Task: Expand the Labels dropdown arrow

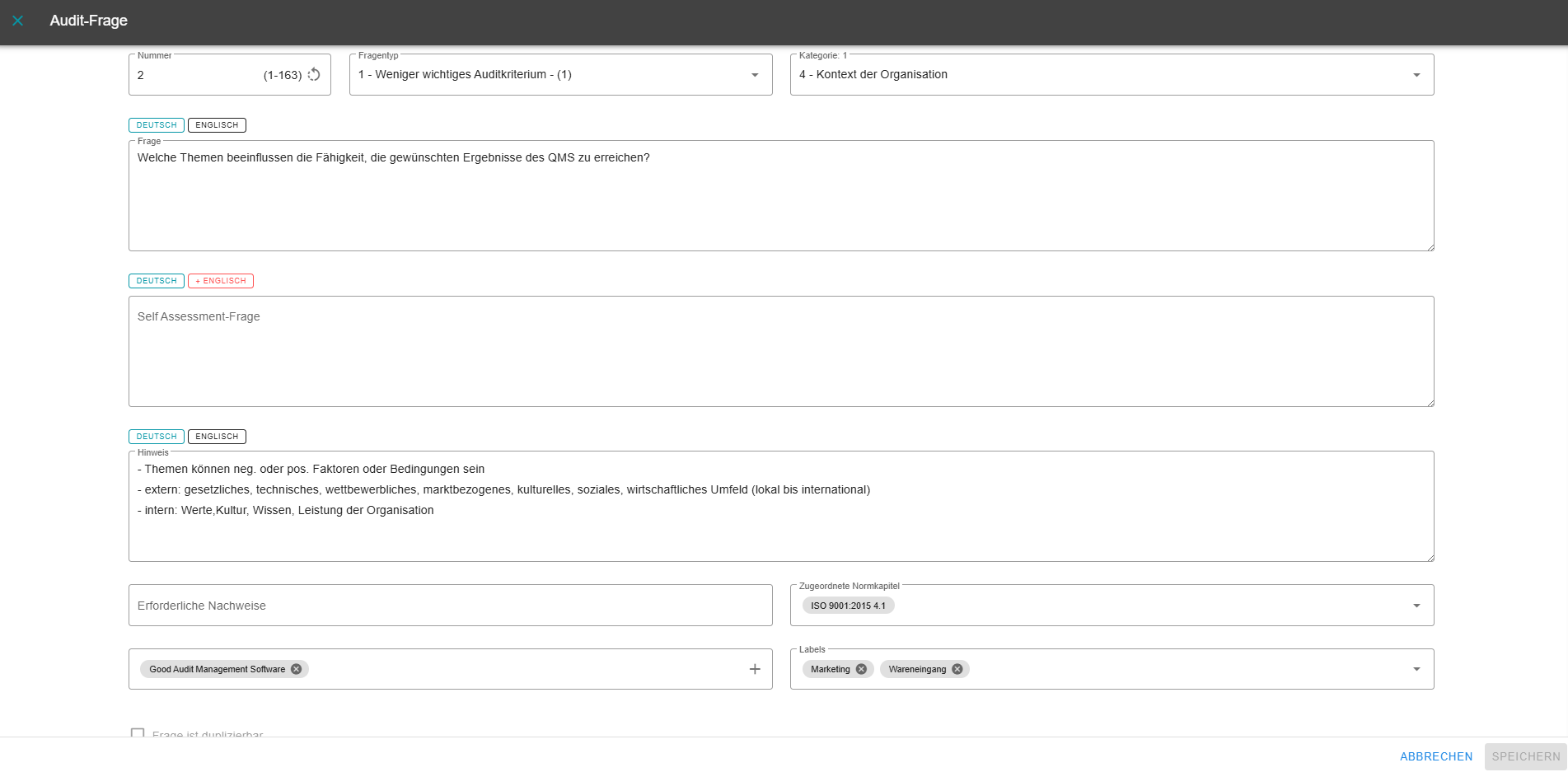Action: point(1416,669)
